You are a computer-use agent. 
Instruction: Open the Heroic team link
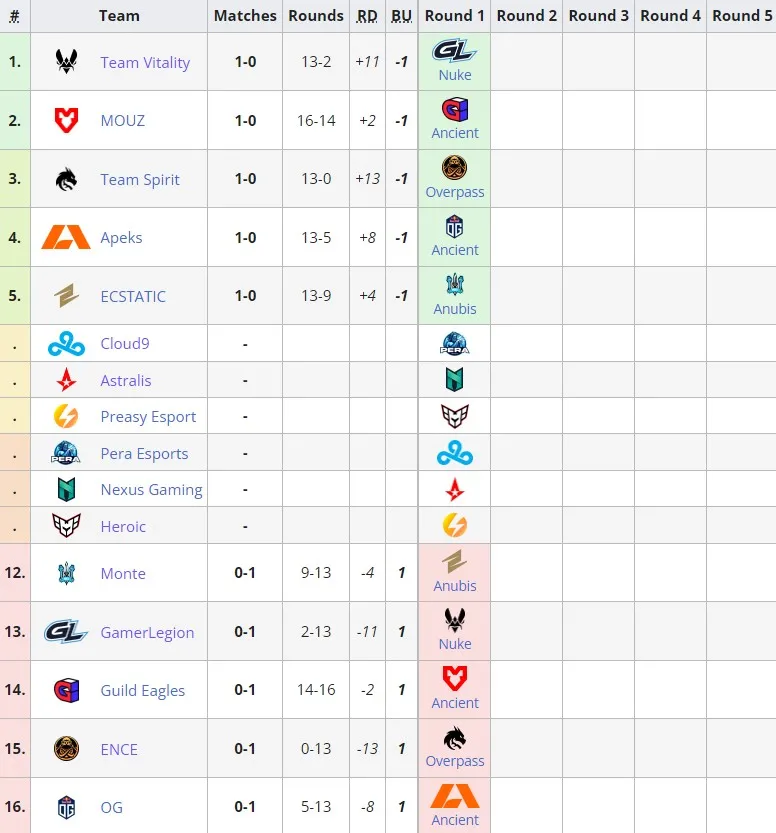click(x=123, y=526)
